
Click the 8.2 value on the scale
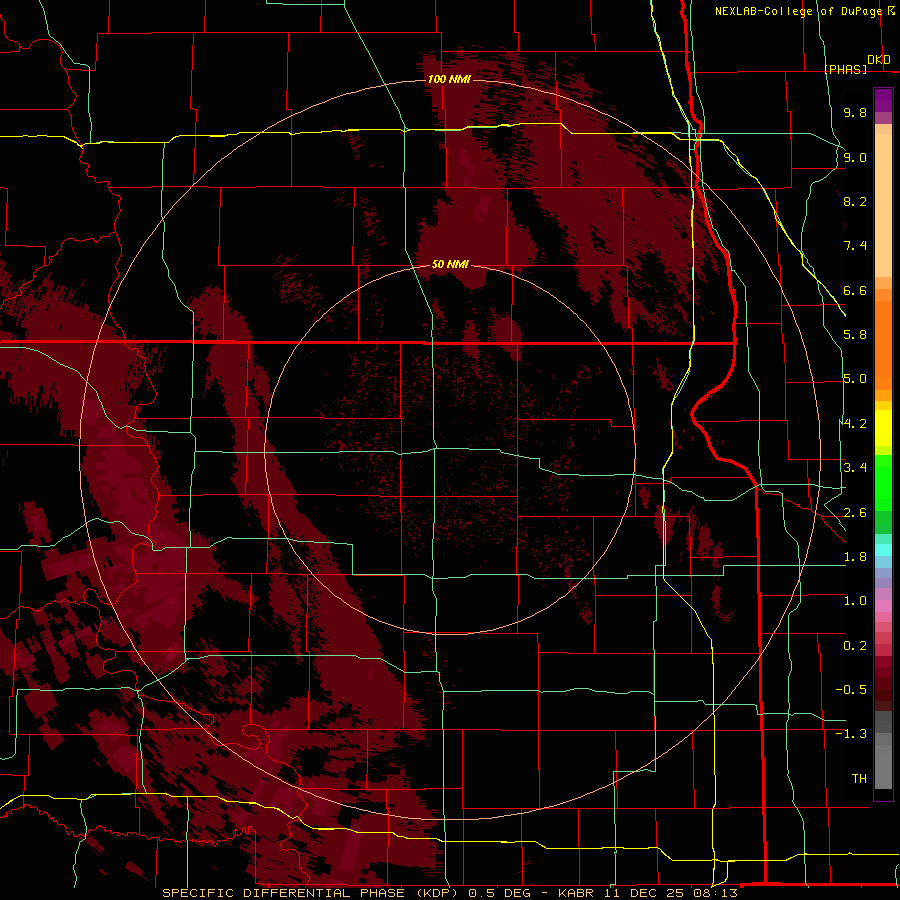coord(855,201)
